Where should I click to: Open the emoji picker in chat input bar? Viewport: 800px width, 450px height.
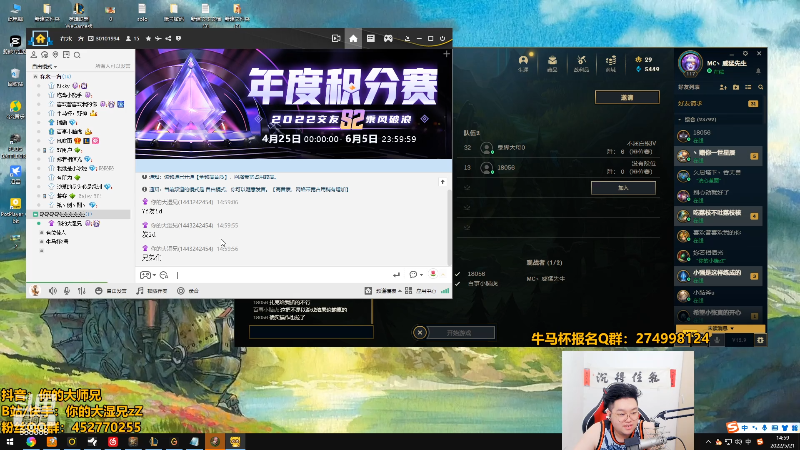[164, 275]
